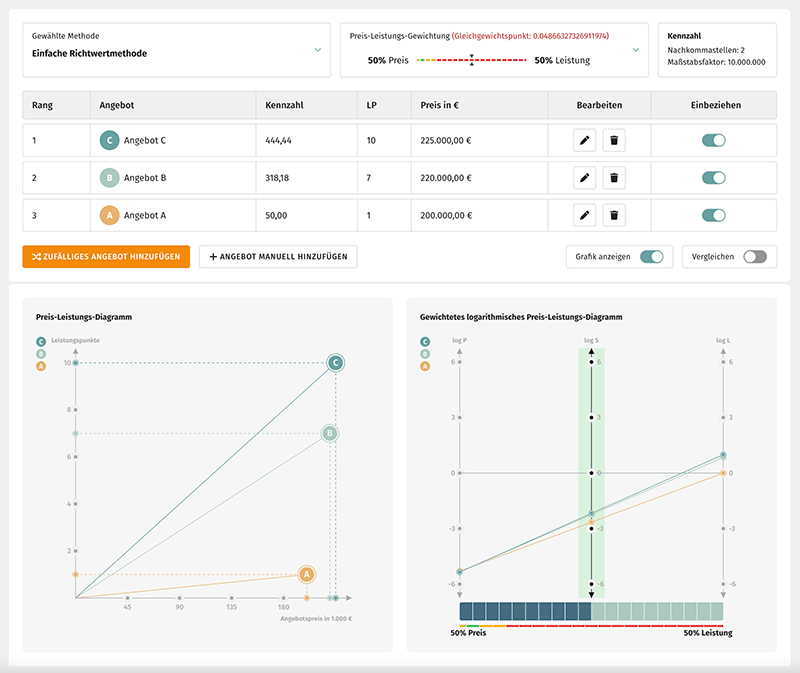
Task: Click the Angebot C badge in table
Action: [x=110, y=141]
